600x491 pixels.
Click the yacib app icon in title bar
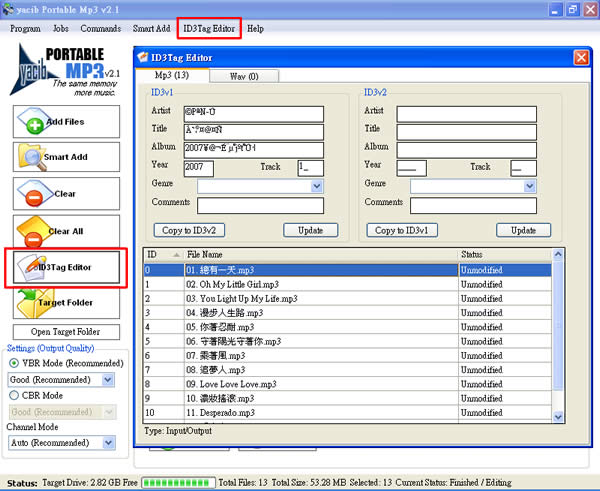8,9
